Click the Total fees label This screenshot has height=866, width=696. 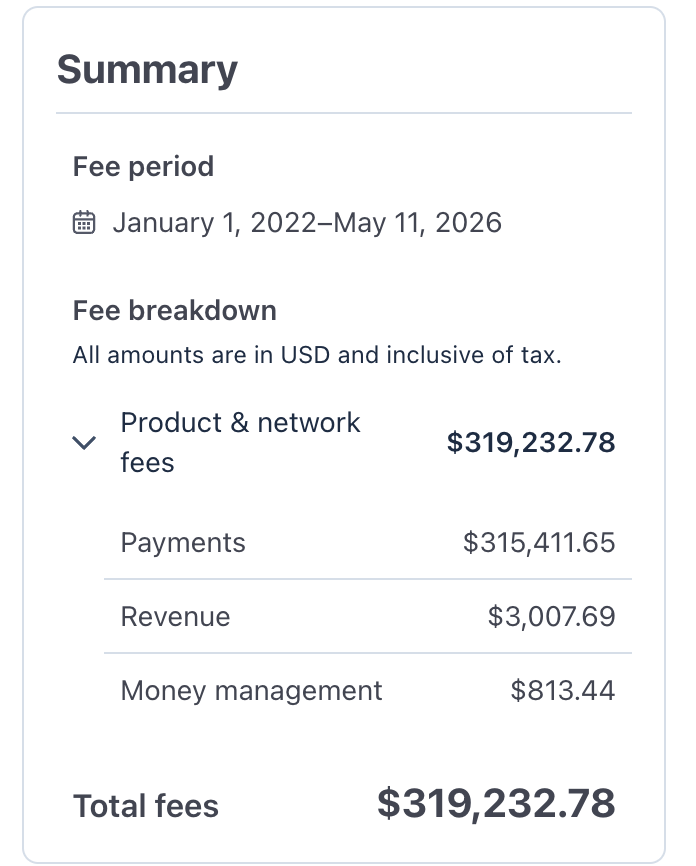tap(146, 806)
